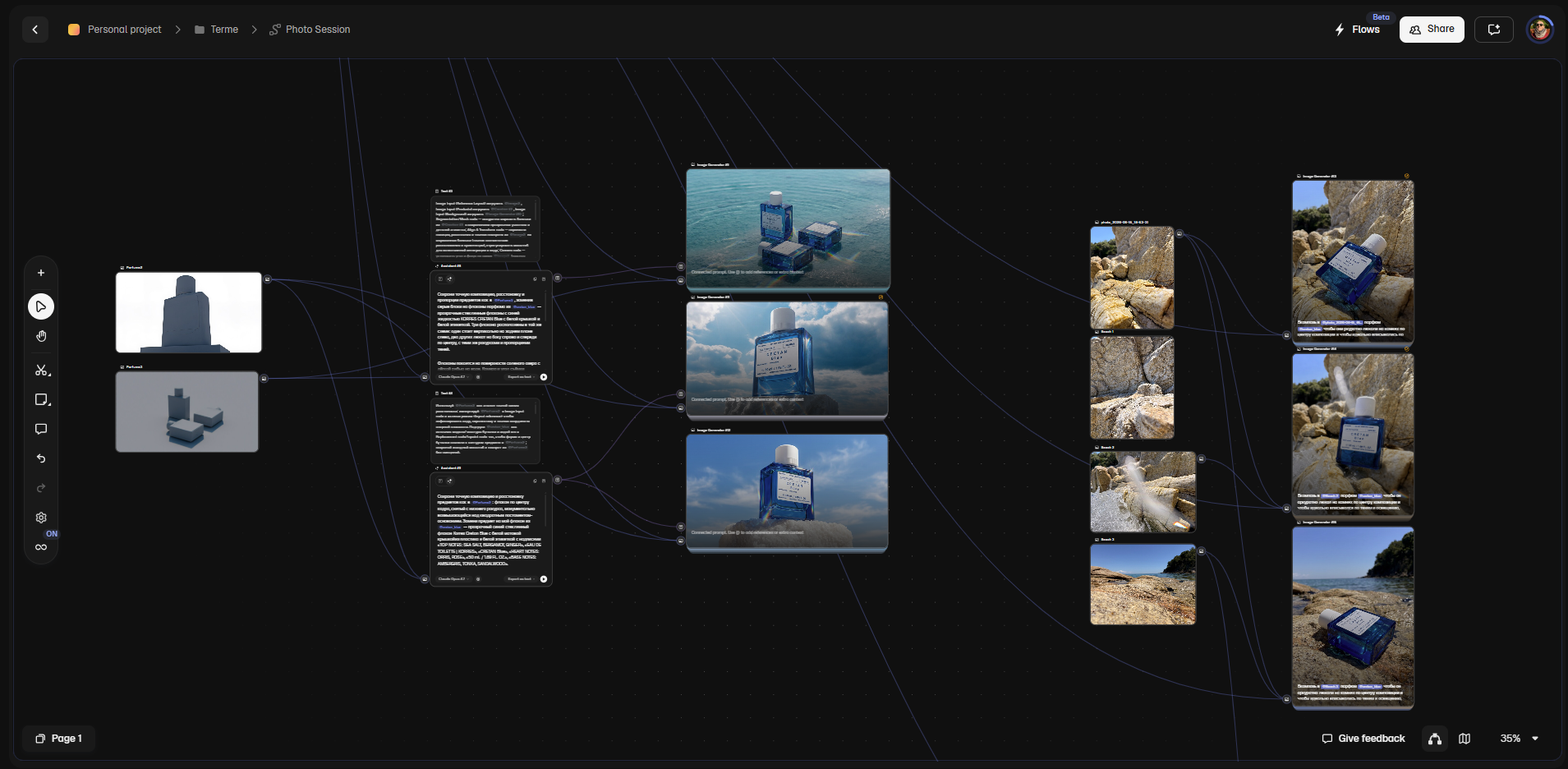Select the lower Text prompt node
Screen dimensions: 1568x769
click(485, 431)
